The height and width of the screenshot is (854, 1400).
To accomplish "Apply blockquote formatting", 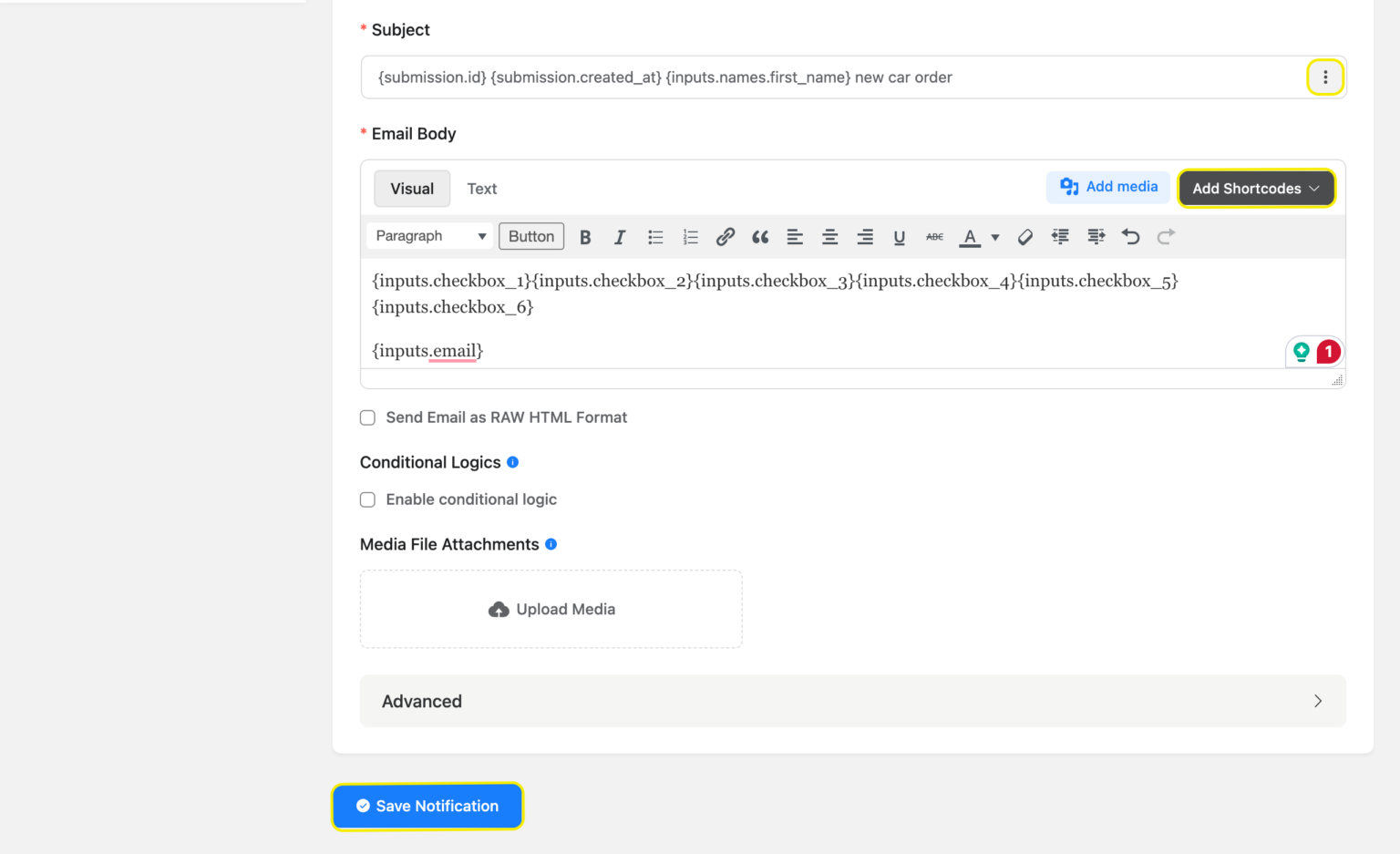I will [x=760, y=236].
